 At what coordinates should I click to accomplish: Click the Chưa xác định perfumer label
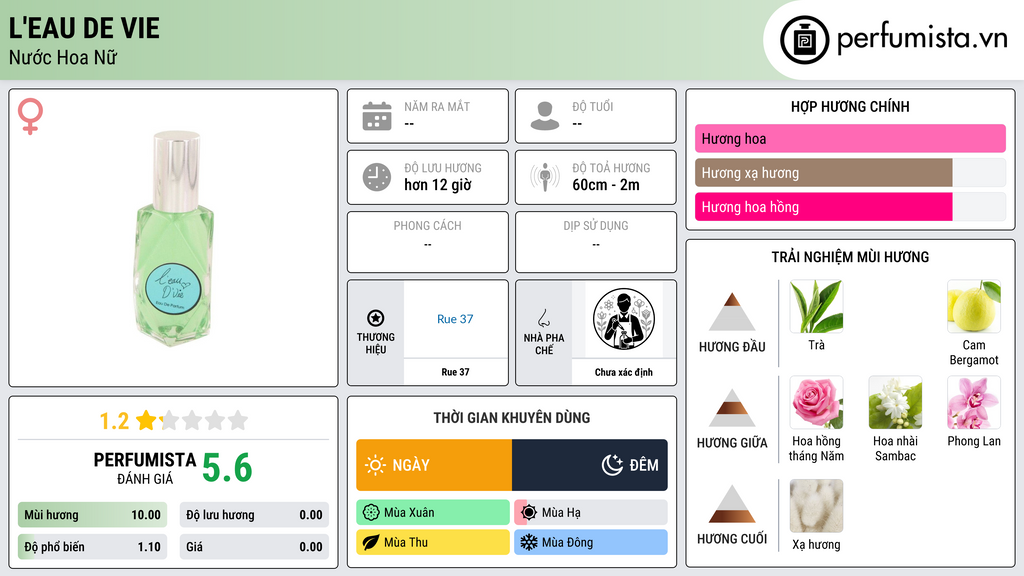[x=624, y=372]
